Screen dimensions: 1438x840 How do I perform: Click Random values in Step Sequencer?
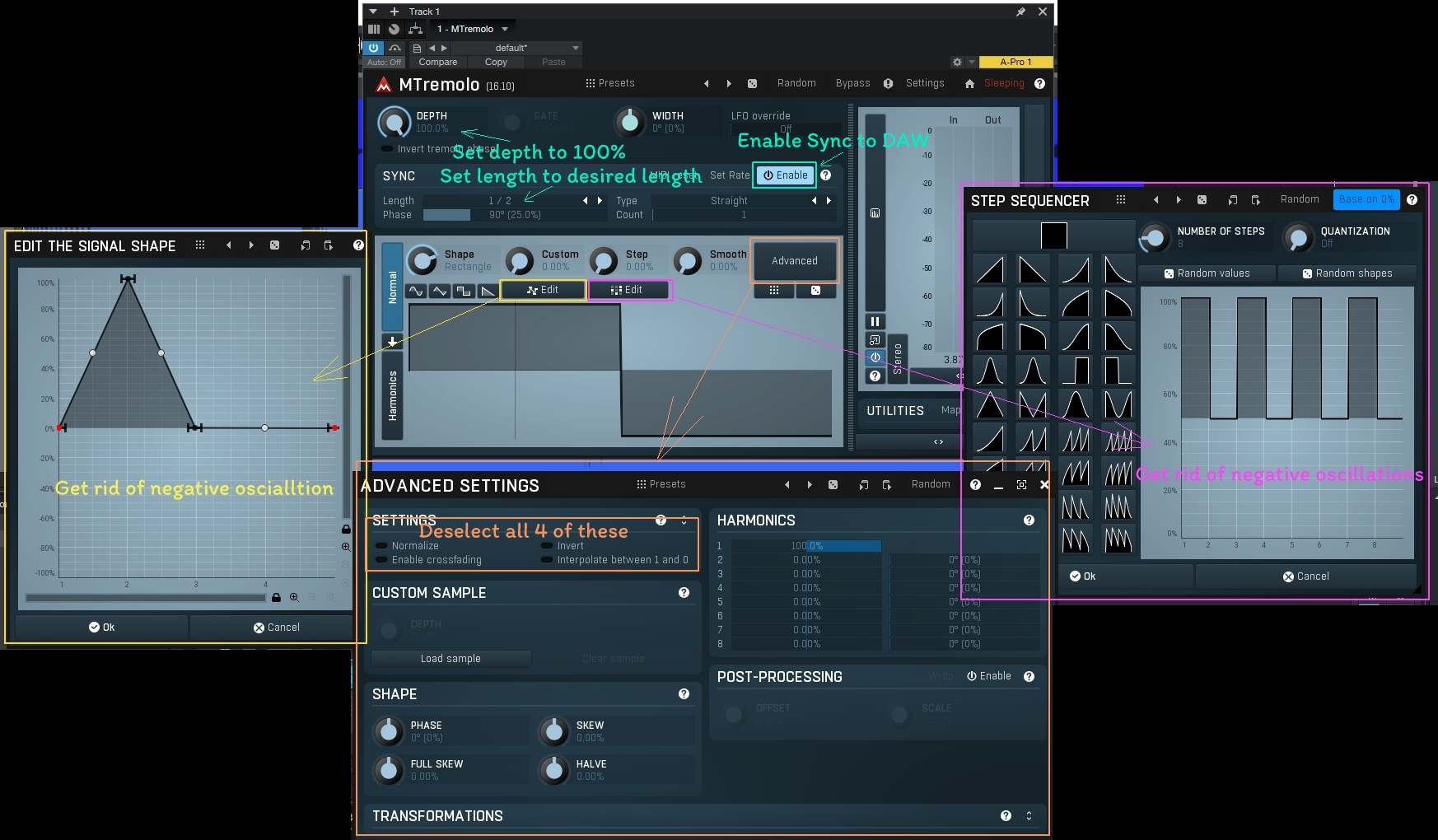click(x=1207, y=273)
